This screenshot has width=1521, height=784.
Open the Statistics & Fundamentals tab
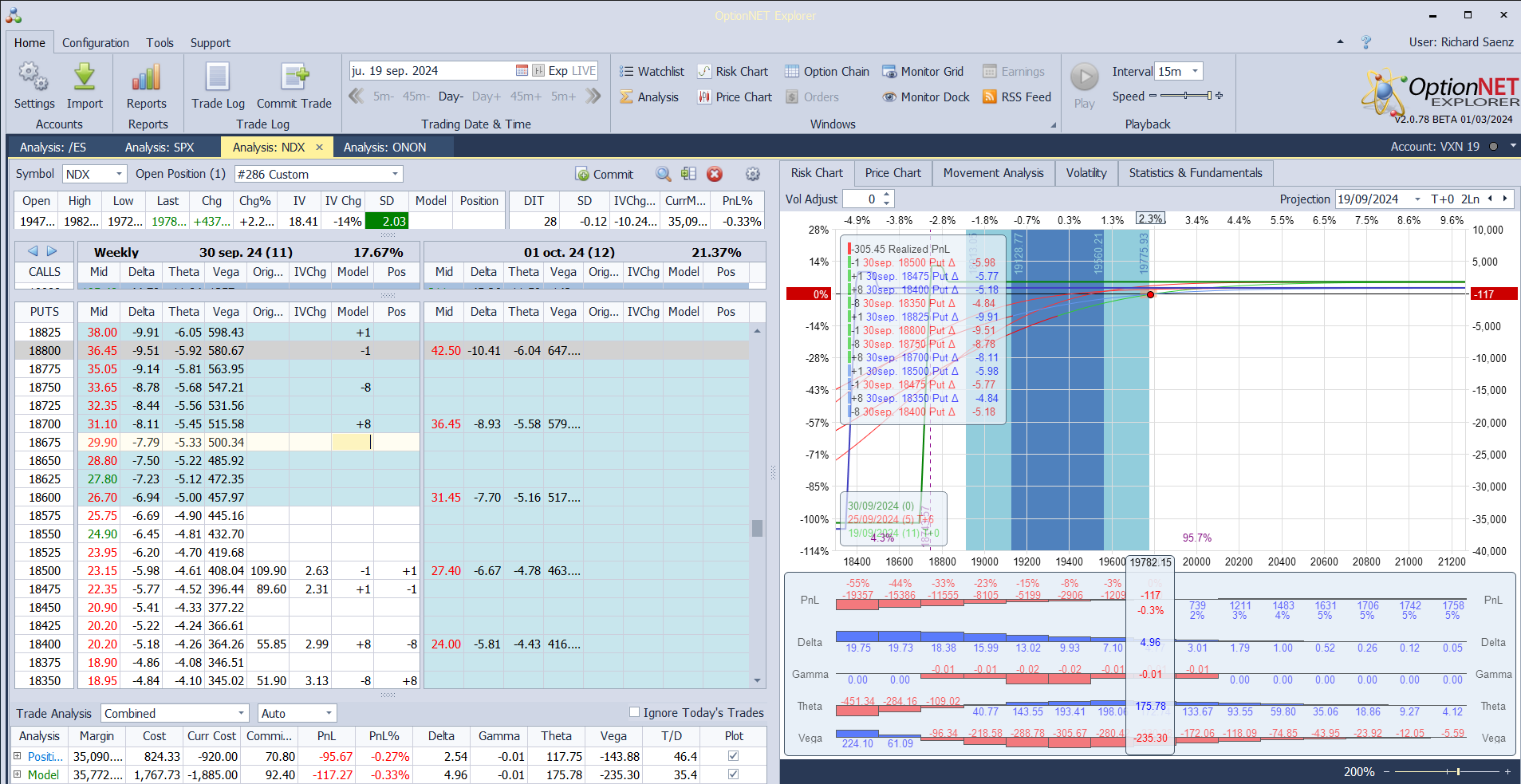click(x=1196, y=173)
